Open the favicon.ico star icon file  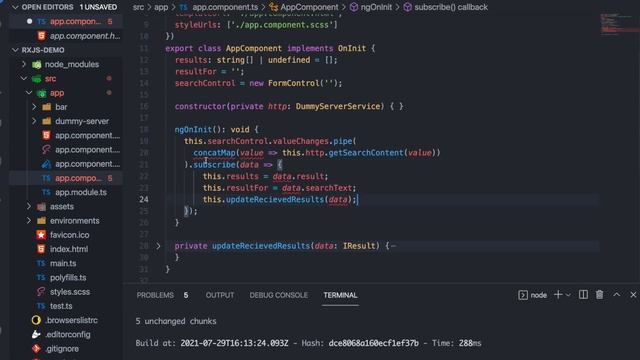(x=41, y=235)
